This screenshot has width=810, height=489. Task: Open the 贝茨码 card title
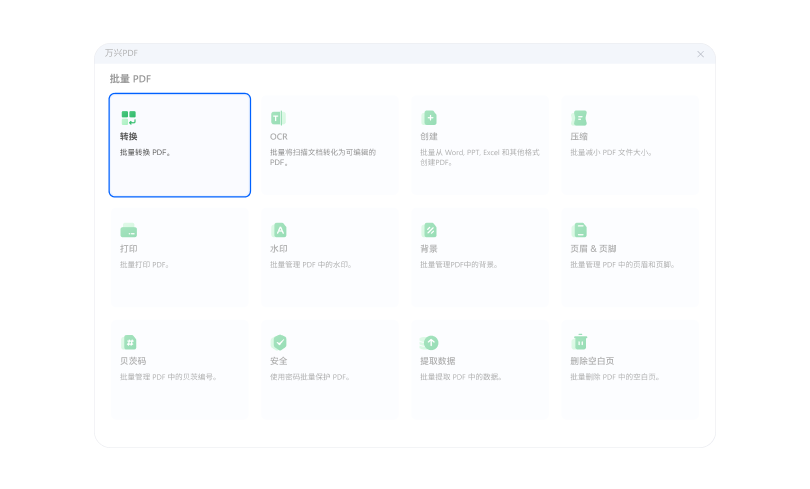pyautogui.click(x=133, y=360)
